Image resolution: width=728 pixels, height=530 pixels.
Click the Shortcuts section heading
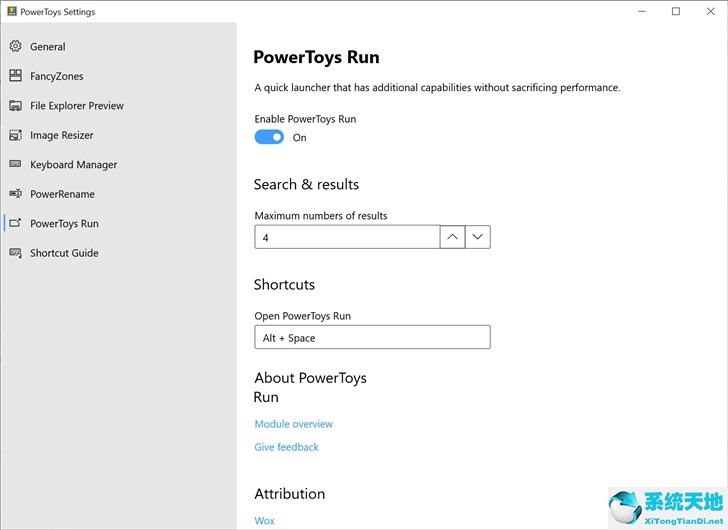(284, 284)
